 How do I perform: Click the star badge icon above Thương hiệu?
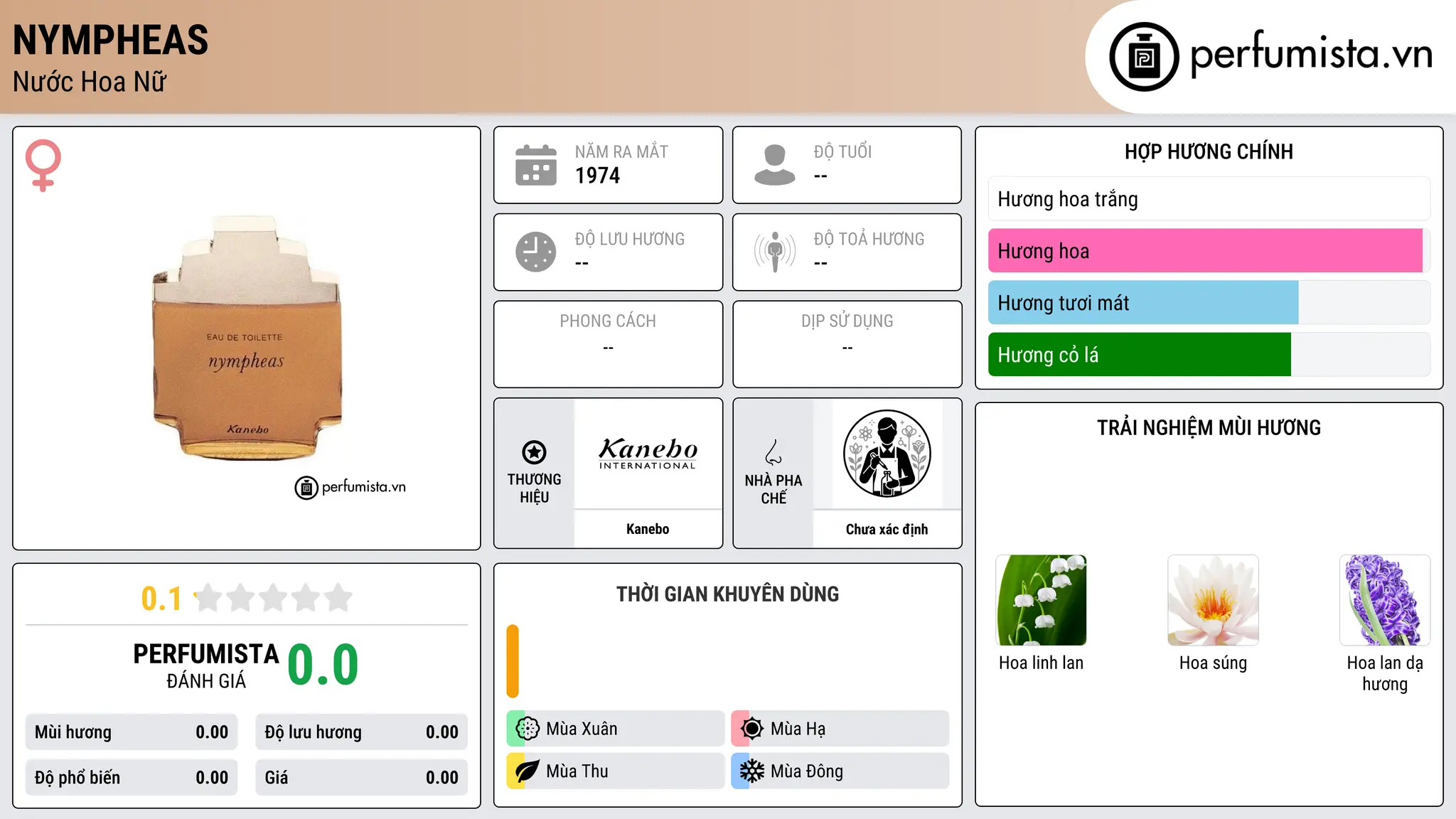534,452
